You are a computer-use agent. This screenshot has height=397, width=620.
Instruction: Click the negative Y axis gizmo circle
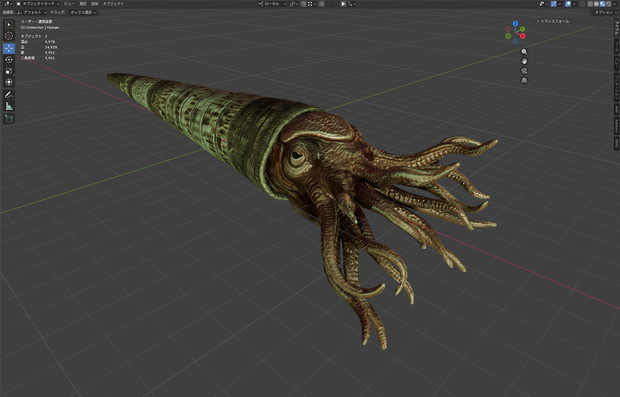click(x=508, y=36)
